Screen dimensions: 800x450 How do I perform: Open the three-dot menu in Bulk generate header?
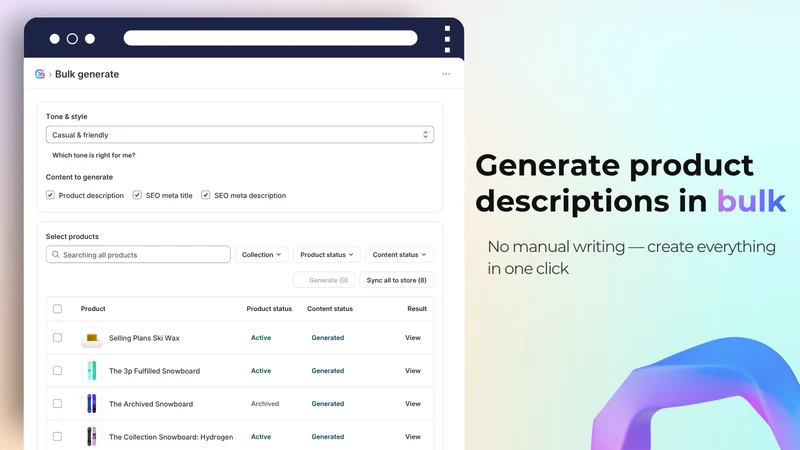[x=446, y=74]
